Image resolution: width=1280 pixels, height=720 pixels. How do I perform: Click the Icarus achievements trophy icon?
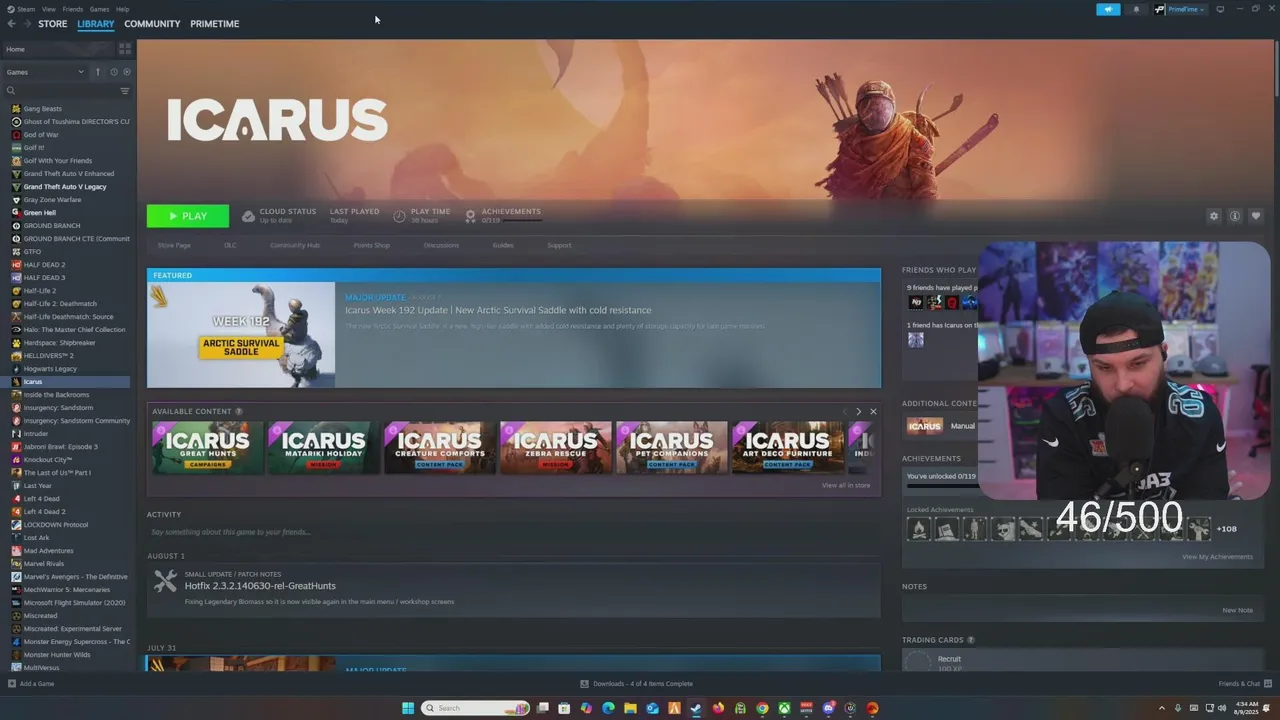[x=470, y=216]
